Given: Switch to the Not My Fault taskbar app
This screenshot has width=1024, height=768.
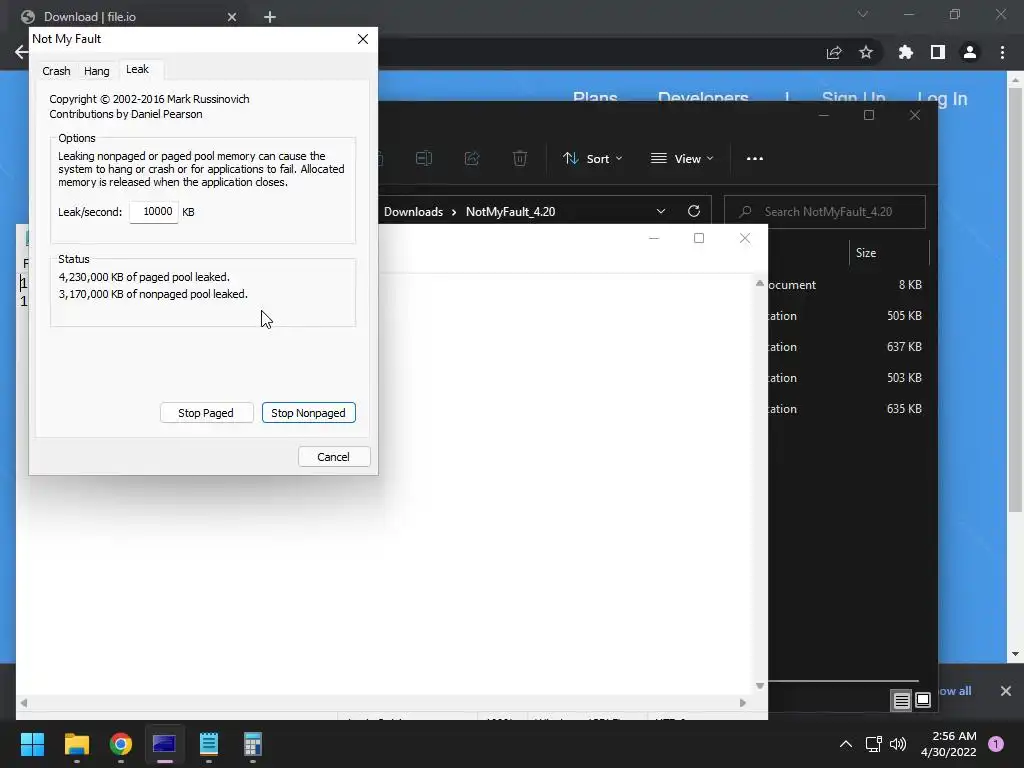Looking at the screenshot, I should 165,744.
